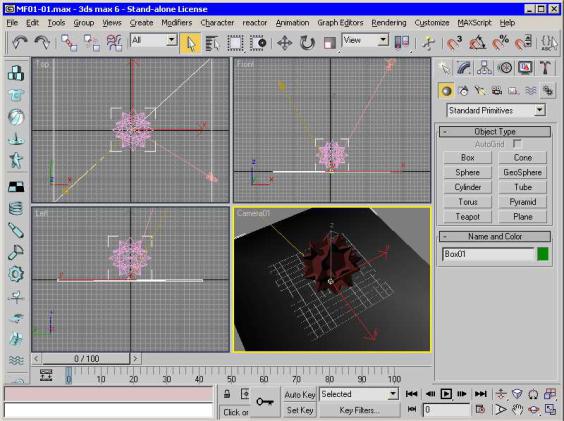Screen dimensions: 564x421
Task: Click the current frame number field
Action: coord(446,410)
